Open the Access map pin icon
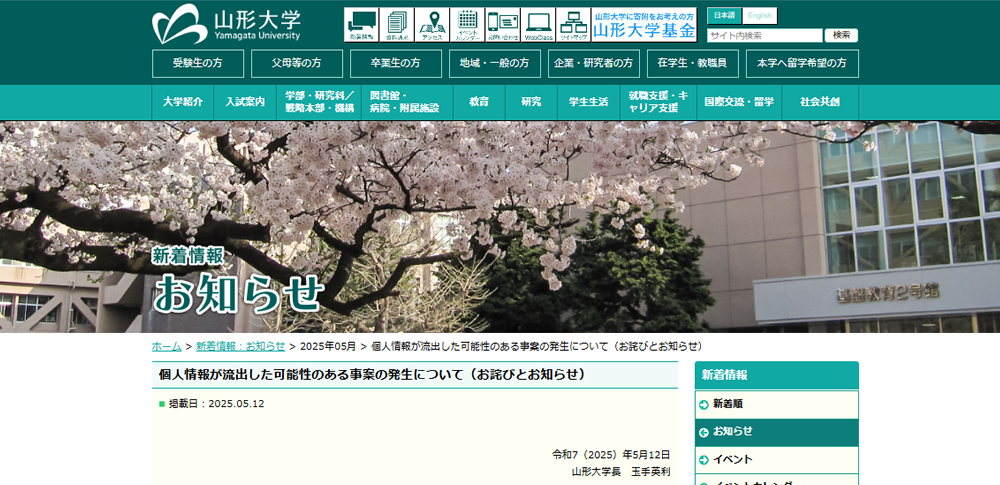The width and height of the screenshot is (1000, 485). (x=432, y=25)
